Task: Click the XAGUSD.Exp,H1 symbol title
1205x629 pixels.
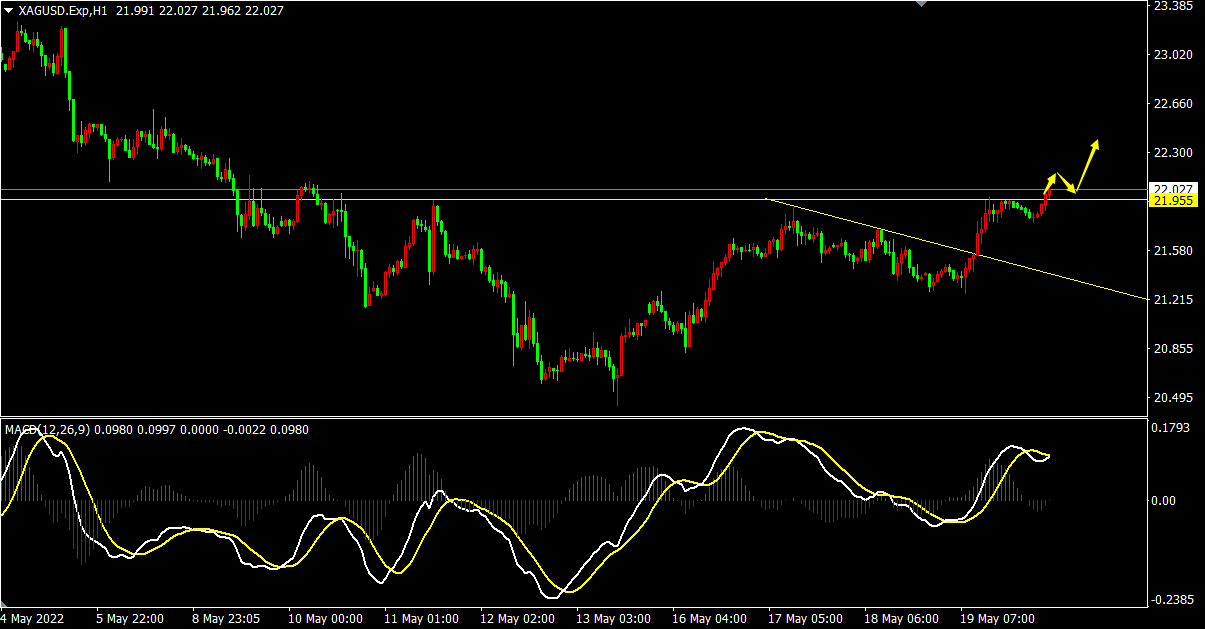Action: tap(64, 10)
